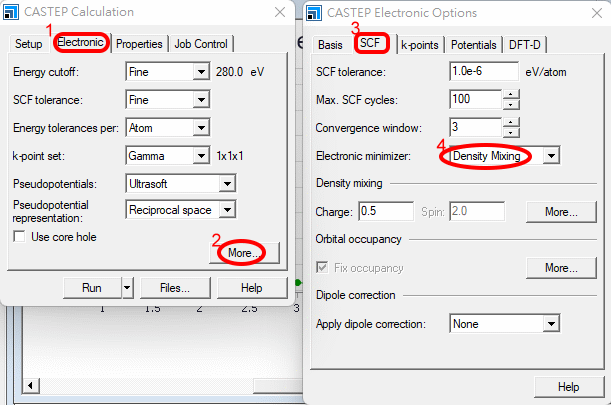Click the CASTEP Electronic Options title icon
611x405 pixels.
coord(315,13)
